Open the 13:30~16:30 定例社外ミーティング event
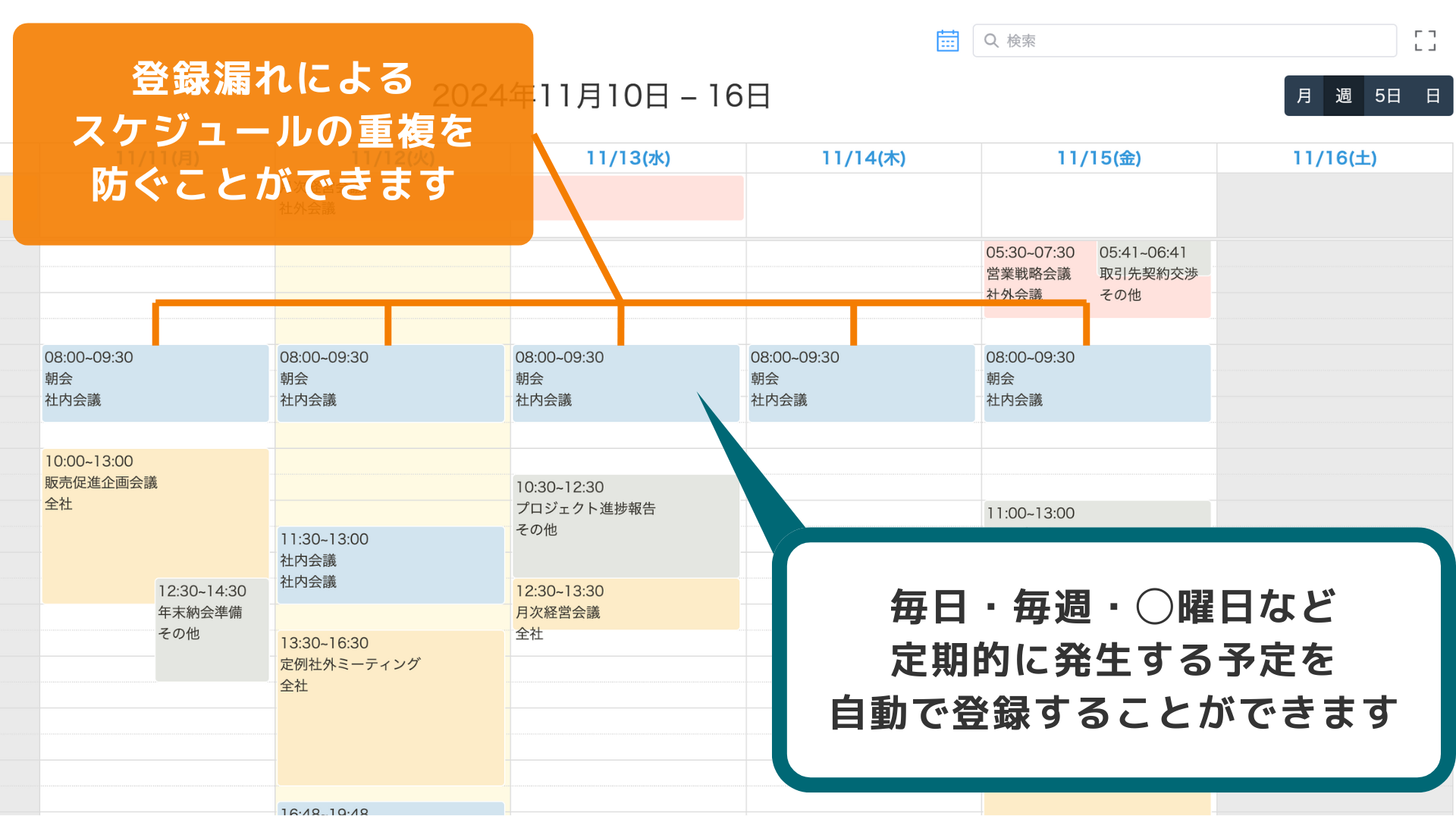The image size is (1456, 819). tap(391, 708)
